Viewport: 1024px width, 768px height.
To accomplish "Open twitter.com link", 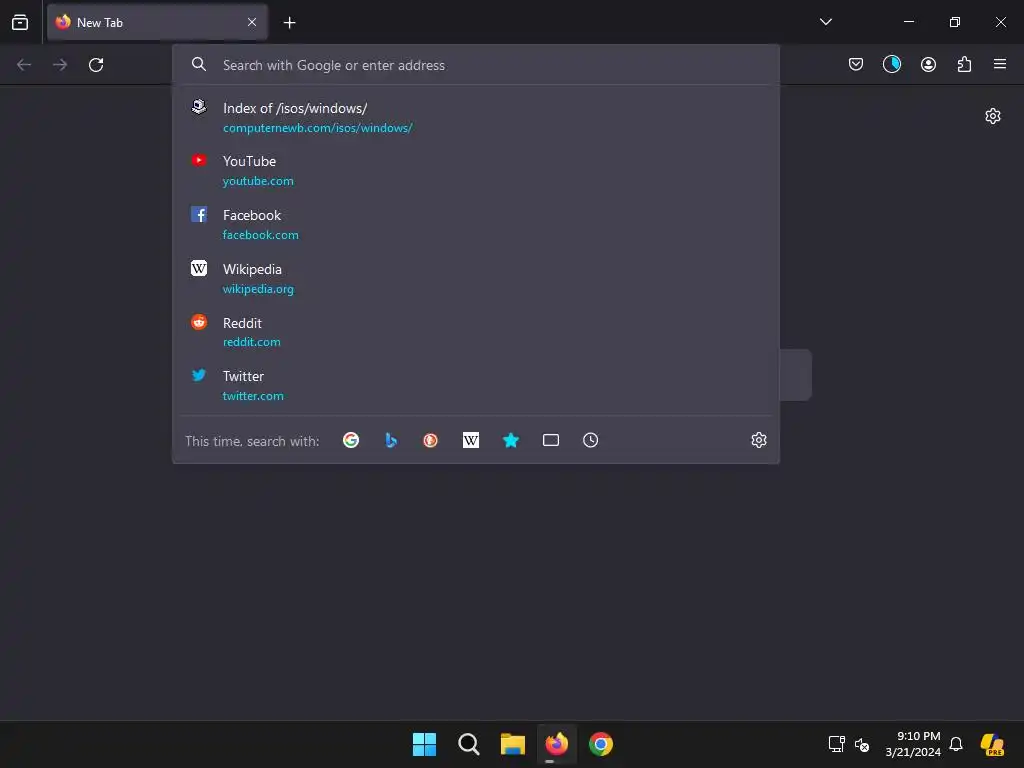I will pos(253,396).
